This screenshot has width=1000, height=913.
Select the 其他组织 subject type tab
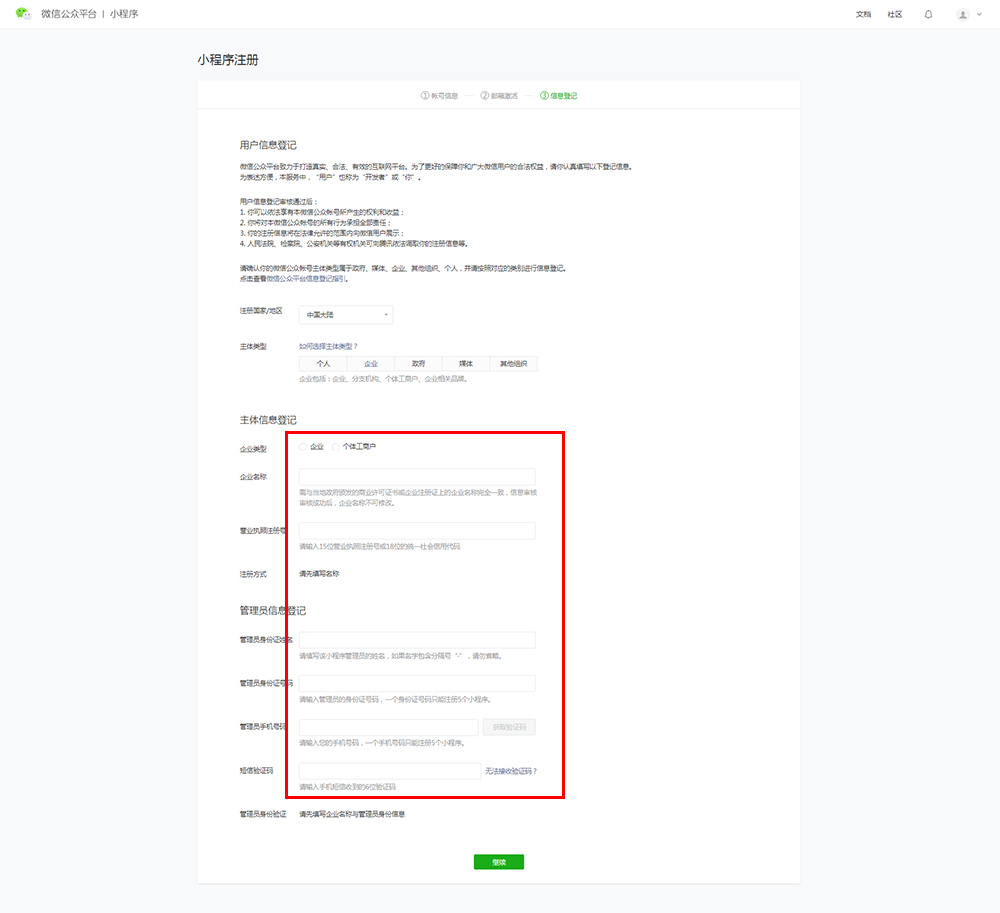(513, 364)
